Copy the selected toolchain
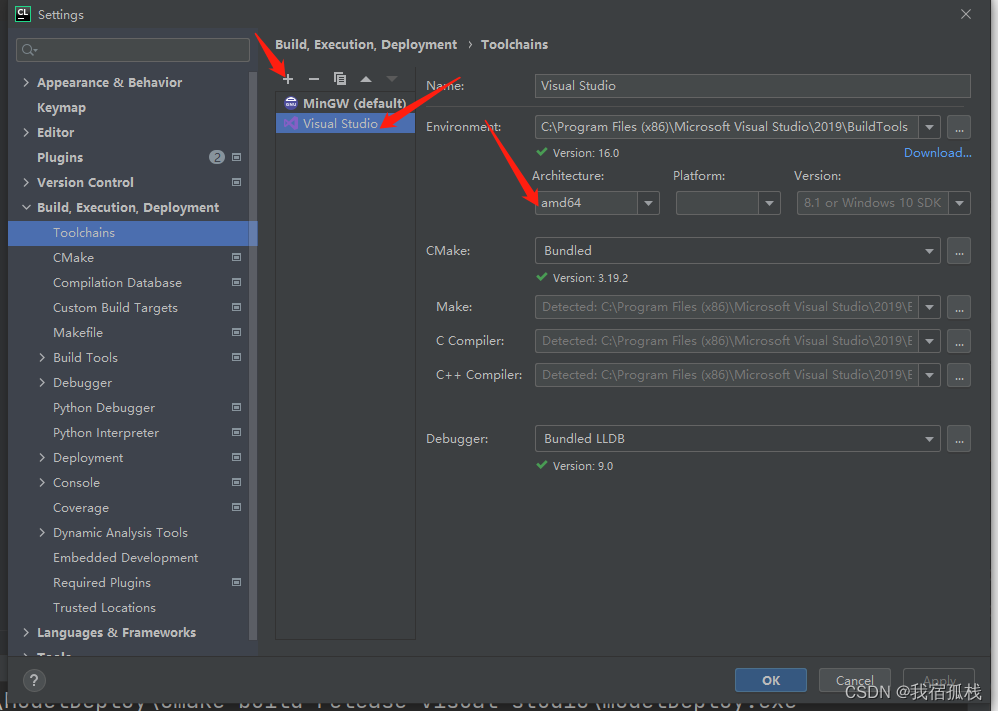This screenshot has height=711, width=998. click(x=340, y=79)
